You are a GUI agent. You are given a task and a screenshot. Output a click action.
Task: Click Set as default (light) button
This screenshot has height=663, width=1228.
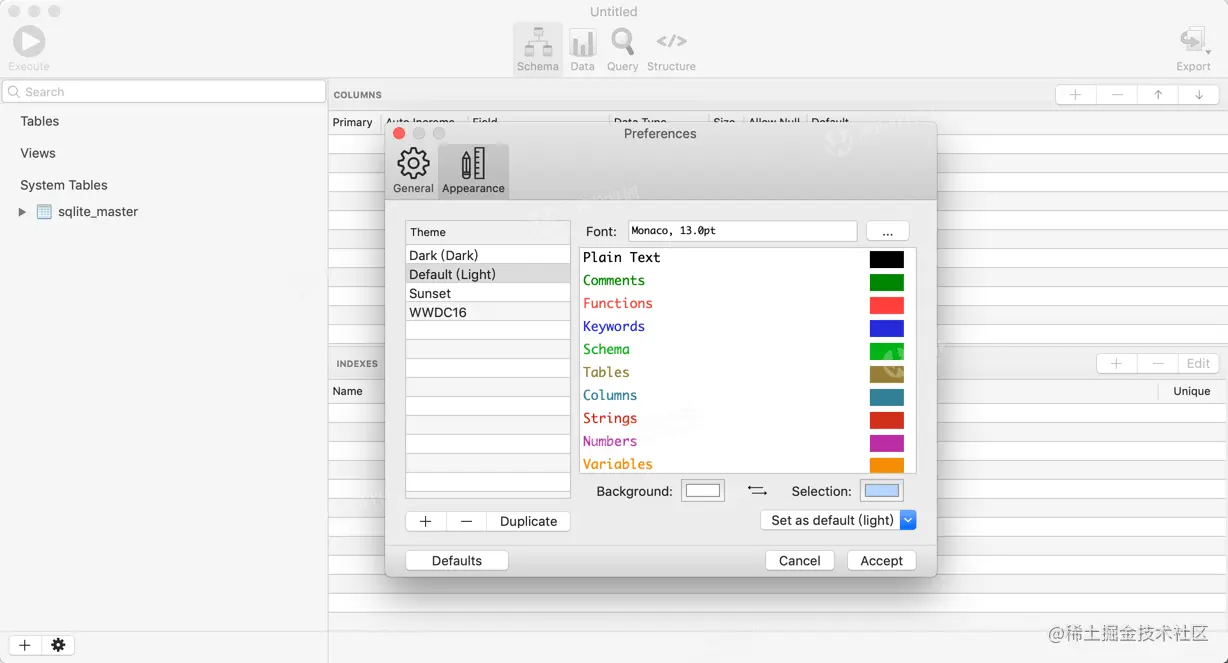coord(832,520)
